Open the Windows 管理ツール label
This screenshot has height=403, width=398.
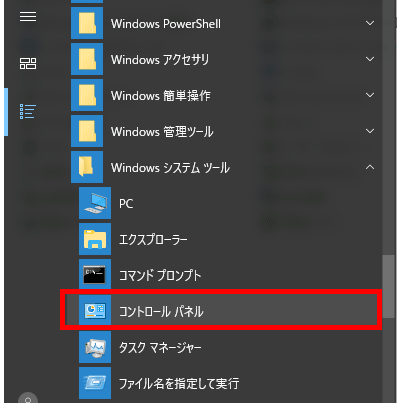point(162,132)
